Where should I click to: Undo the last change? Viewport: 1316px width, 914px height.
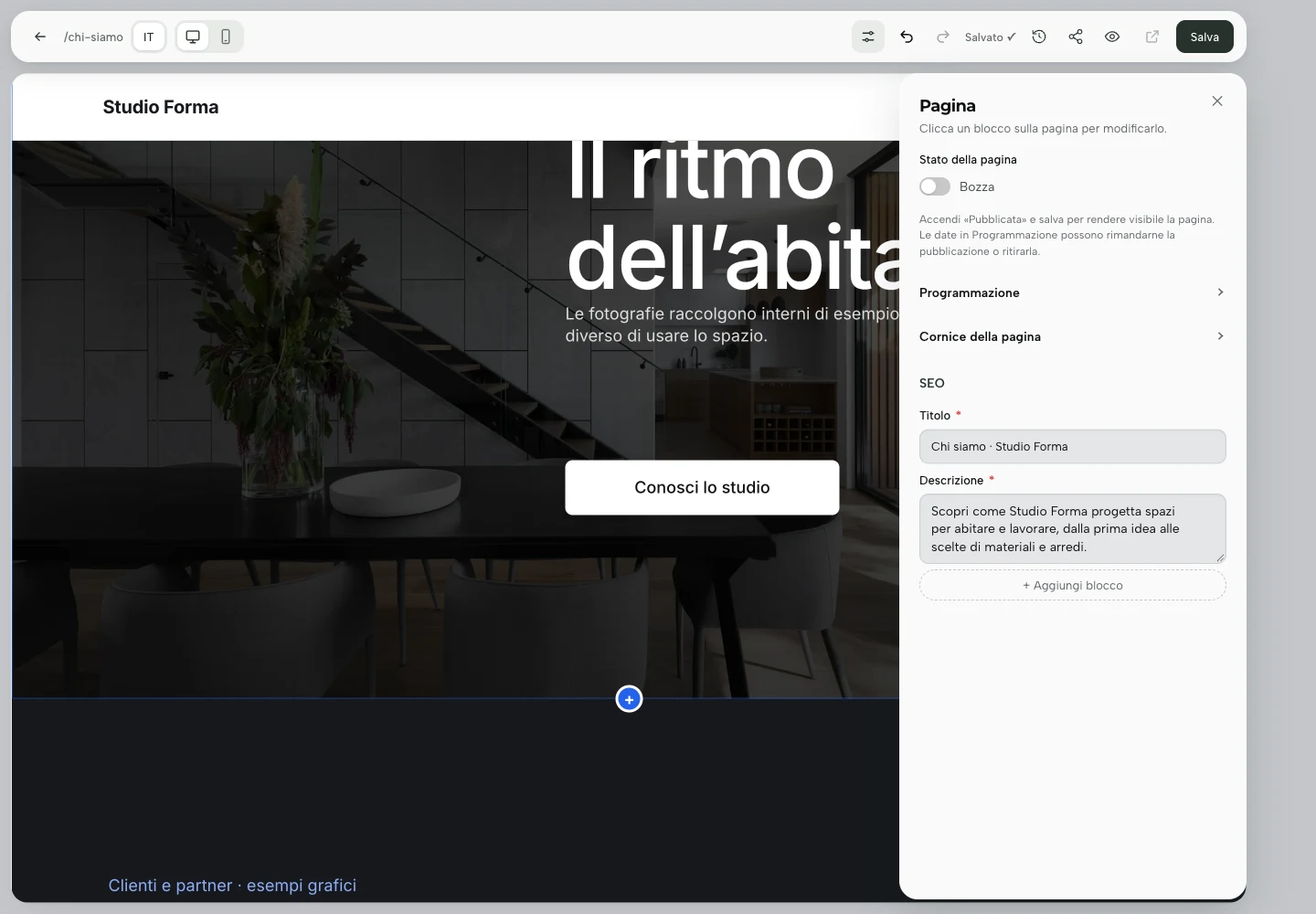(x=907, y=37)
